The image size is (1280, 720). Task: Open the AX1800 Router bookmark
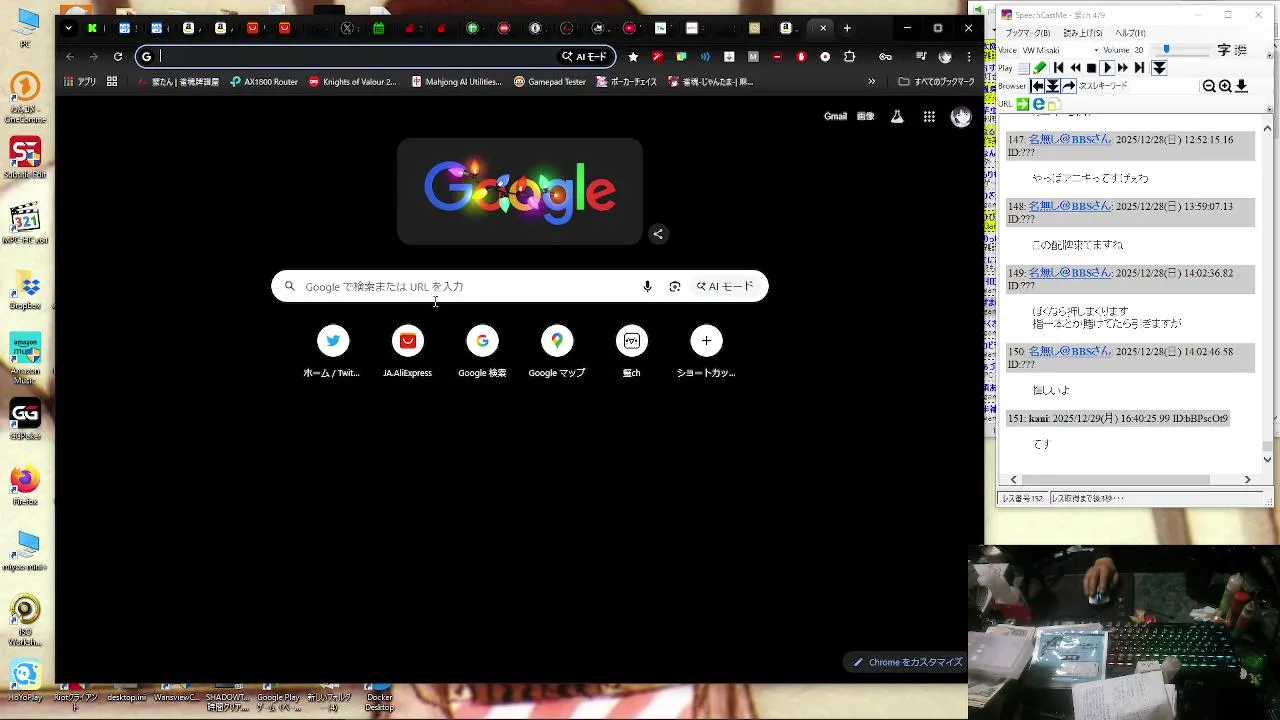point(264,82)
